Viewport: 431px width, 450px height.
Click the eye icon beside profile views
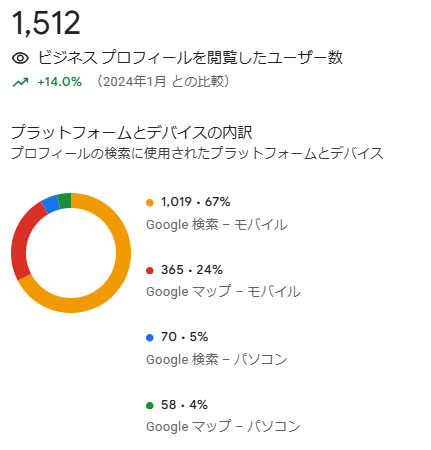click(20, 58)
